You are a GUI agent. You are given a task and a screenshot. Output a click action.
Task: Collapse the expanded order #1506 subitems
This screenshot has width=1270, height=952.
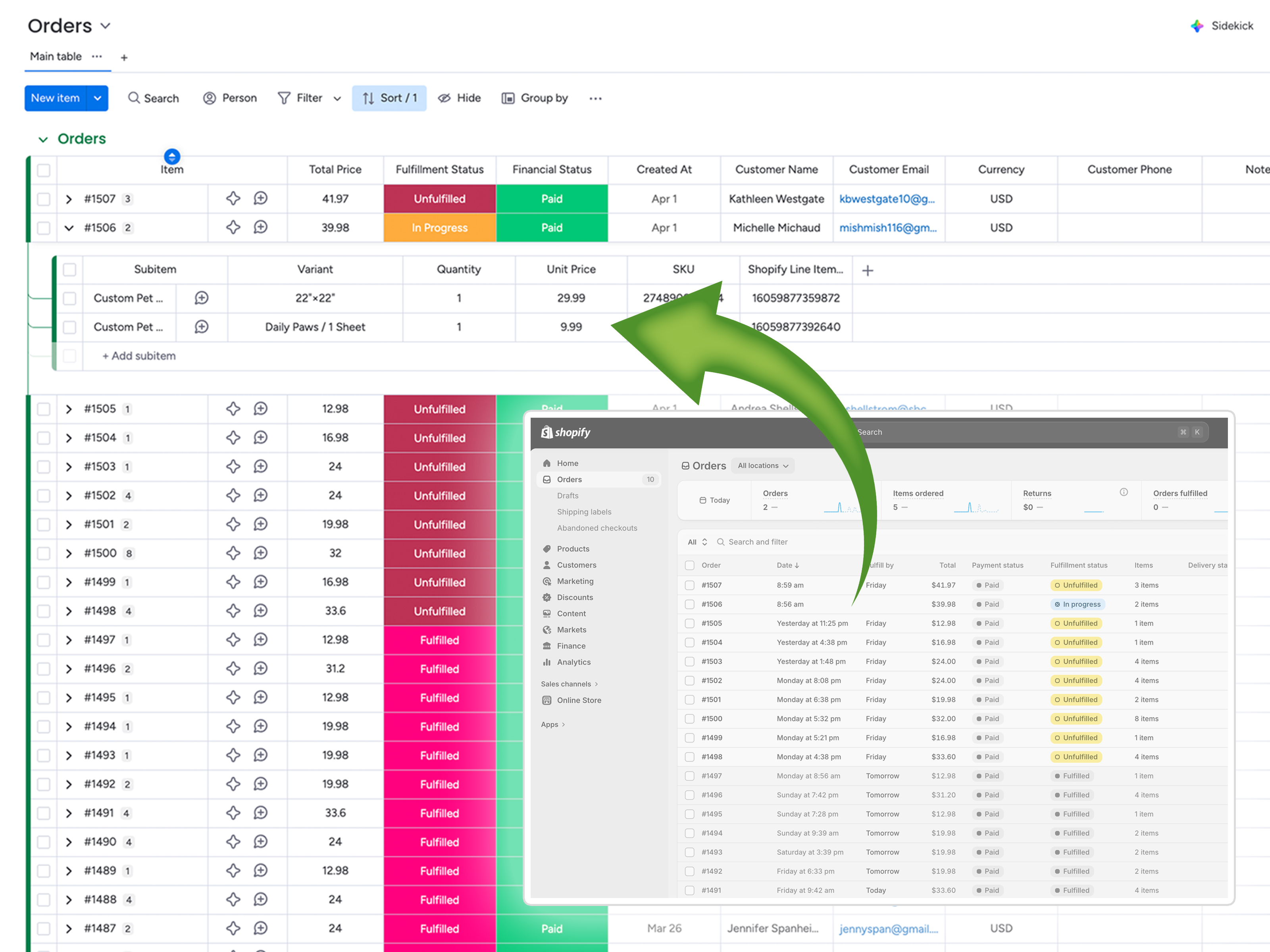[69, 228]
